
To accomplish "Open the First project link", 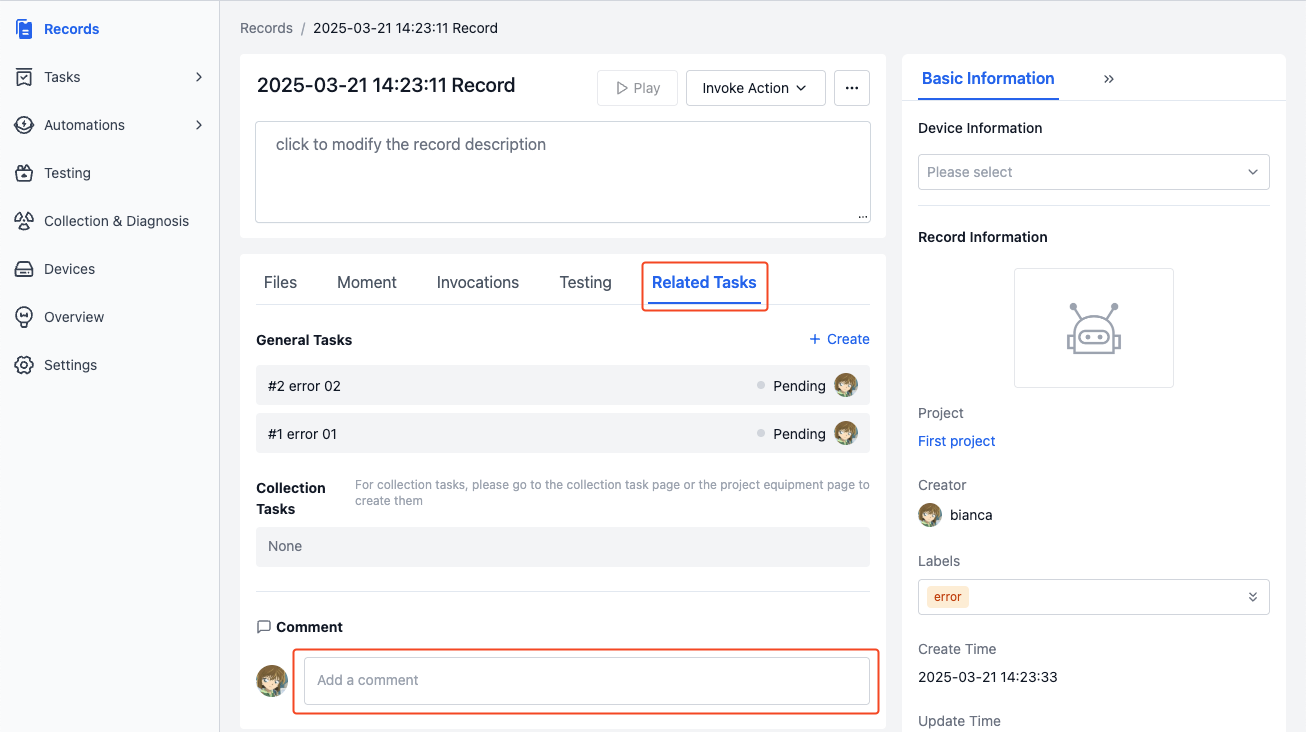I will 957,441.
